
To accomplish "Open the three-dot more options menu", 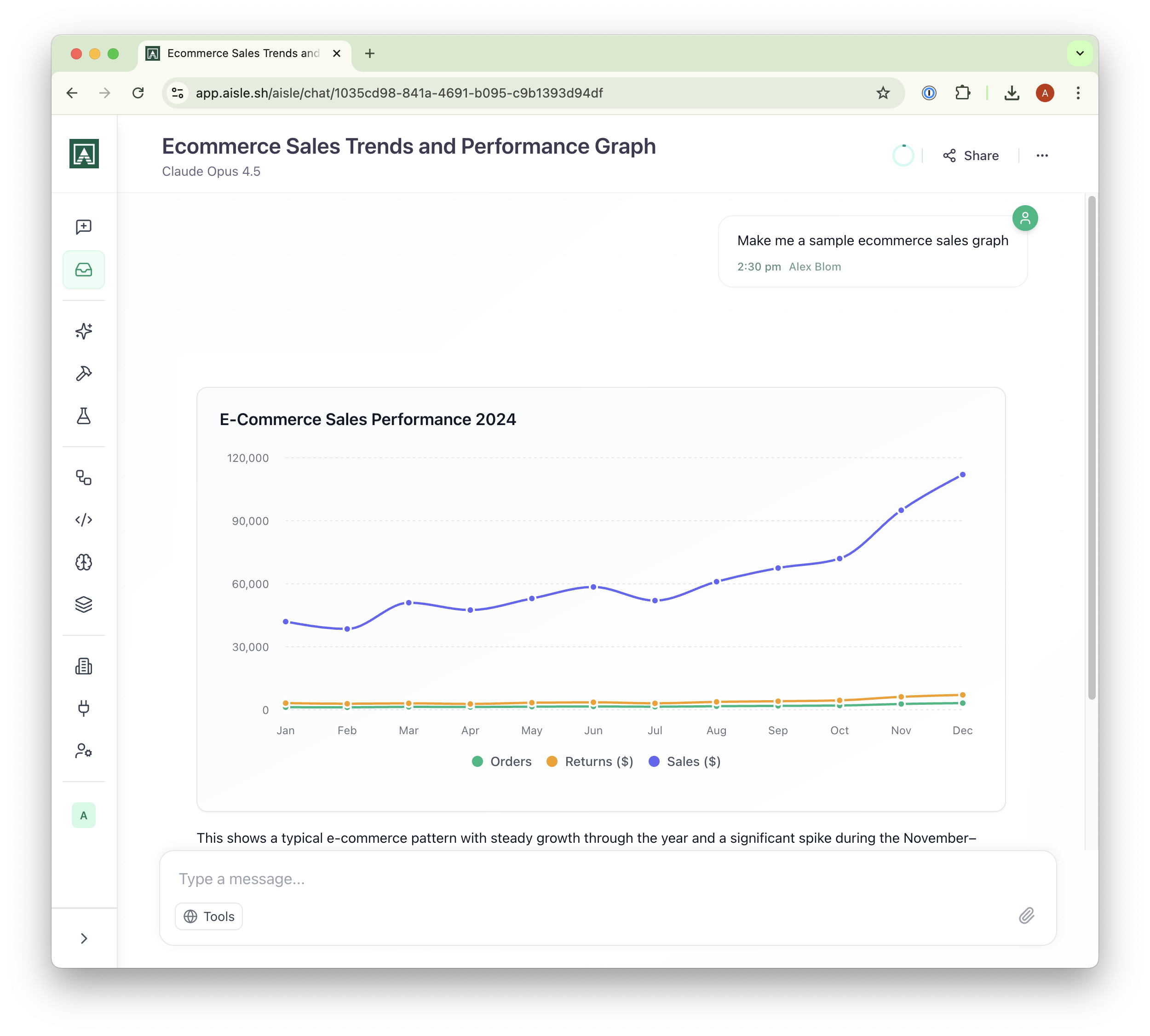I will click(x=1042, y=156).
